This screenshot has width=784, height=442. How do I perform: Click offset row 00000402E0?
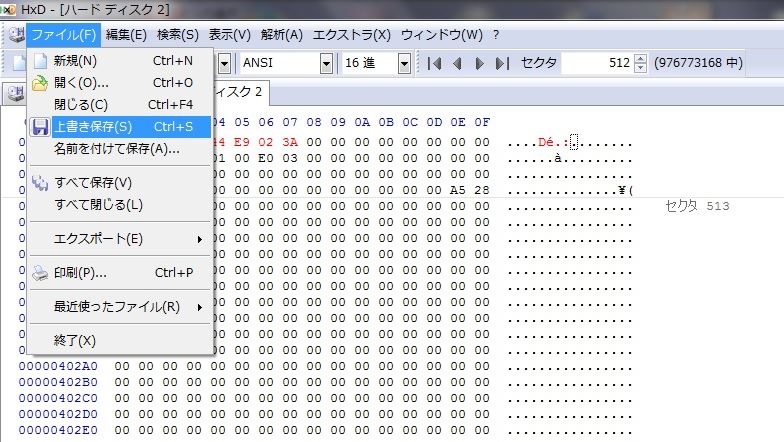coord(58,430)
